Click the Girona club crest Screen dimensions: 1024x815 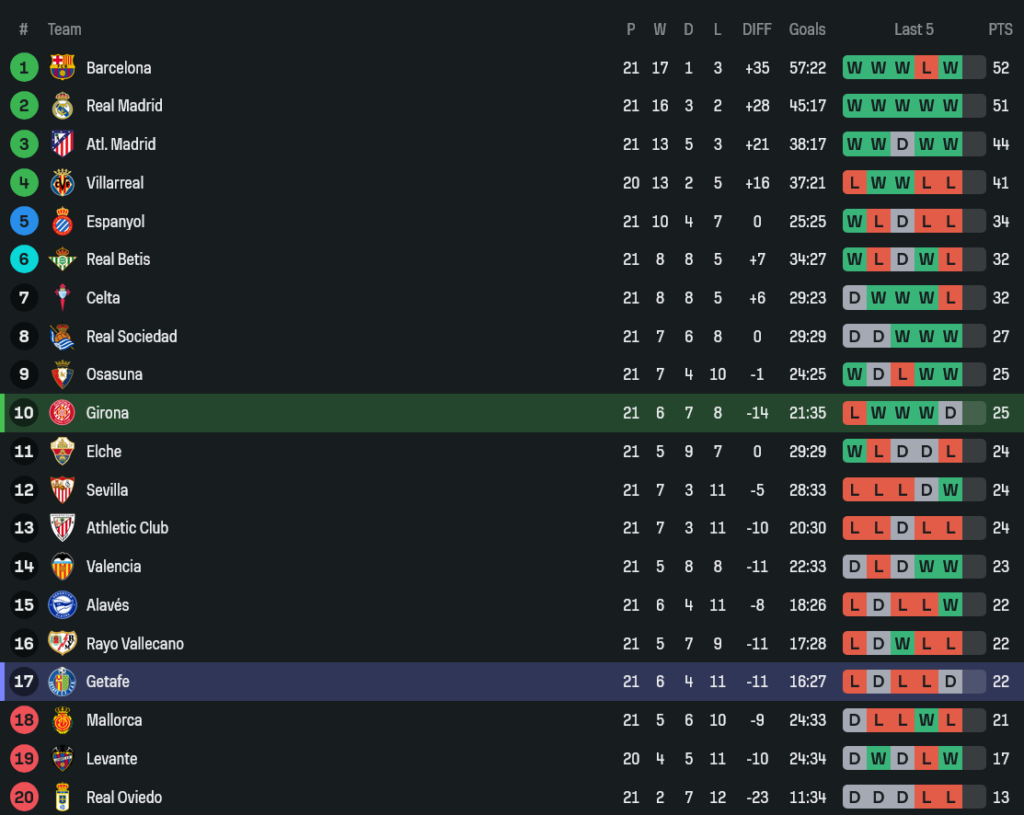pos(62,412)
